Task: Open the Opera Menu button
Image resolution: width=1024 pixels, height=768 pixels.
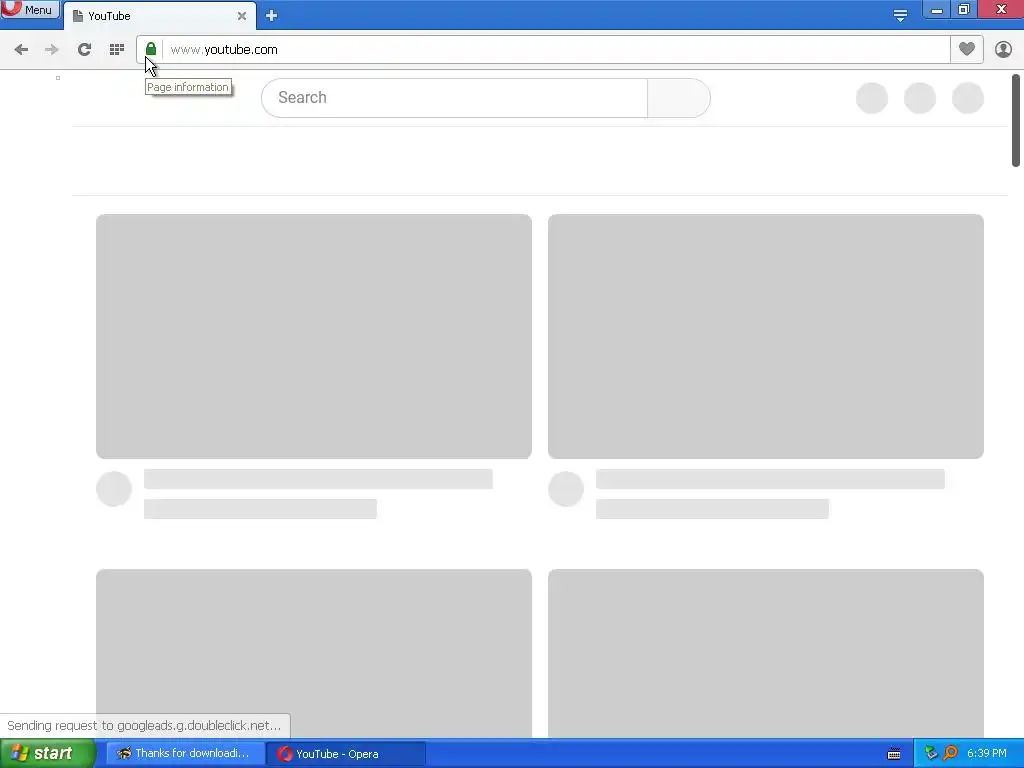Action: pos(30,9)
